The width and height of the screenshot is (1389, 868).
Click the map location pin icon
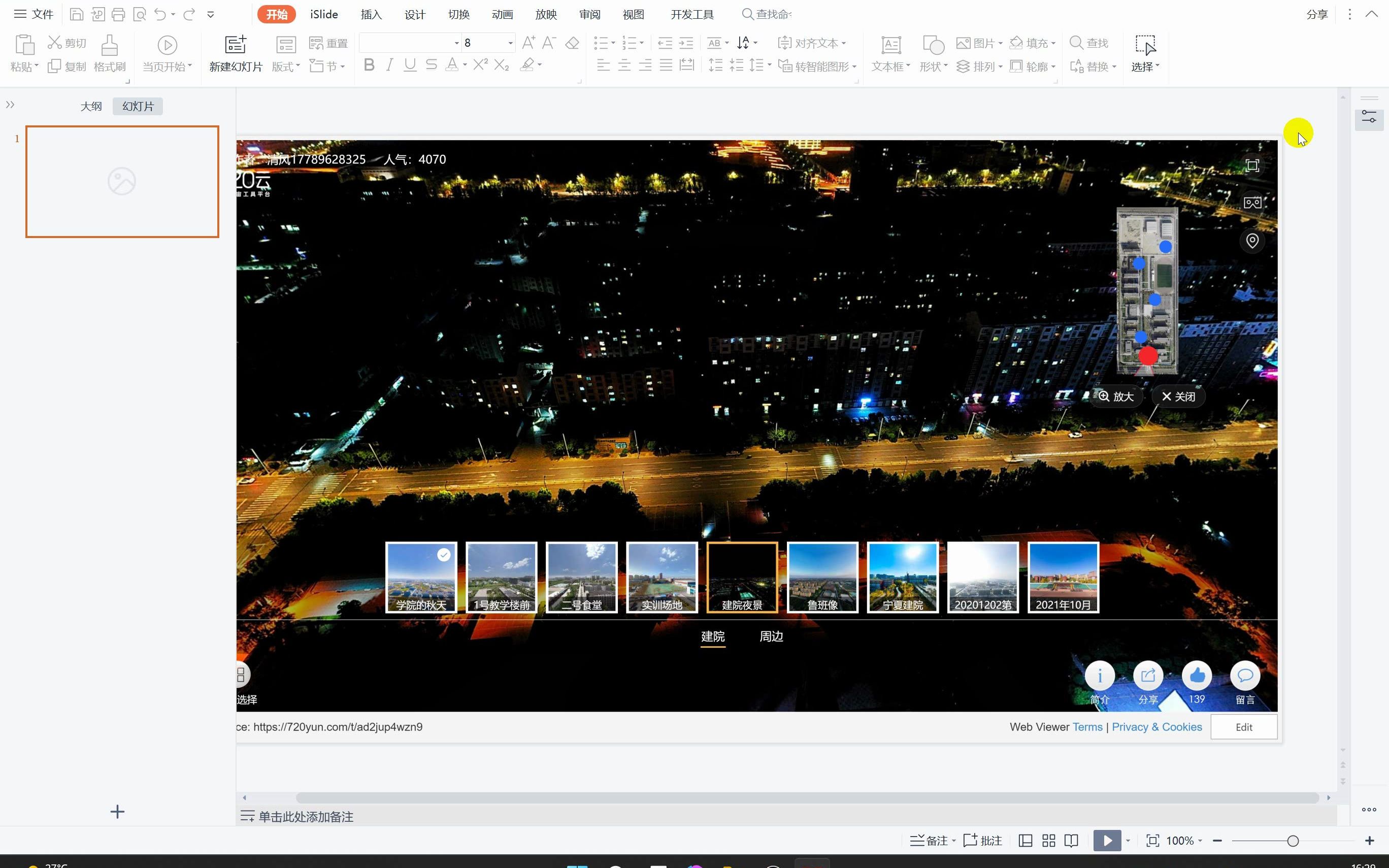[x=1252, y=241]
